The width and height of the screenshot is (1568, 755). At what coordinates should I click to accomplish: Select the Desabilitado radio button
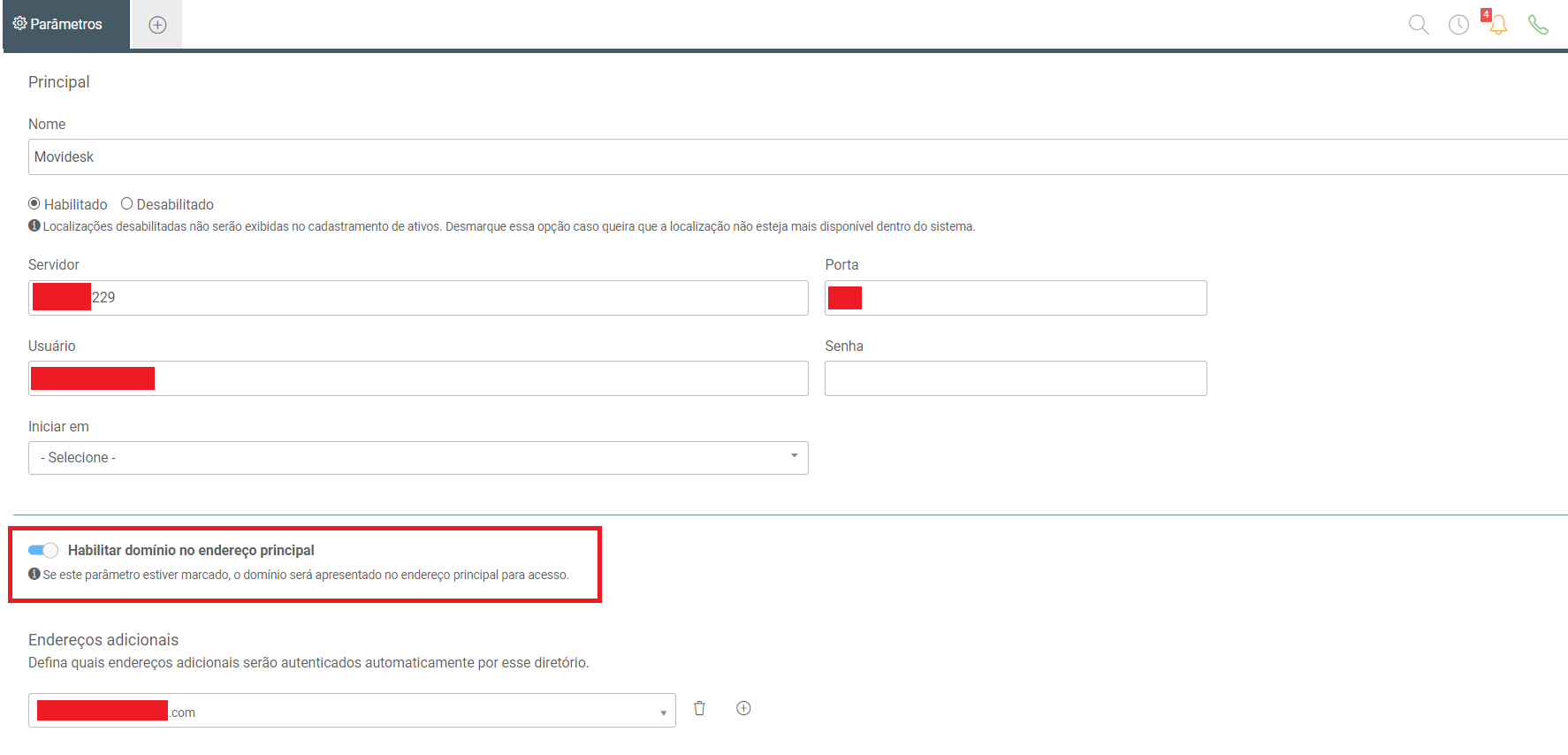pos(126,203)
